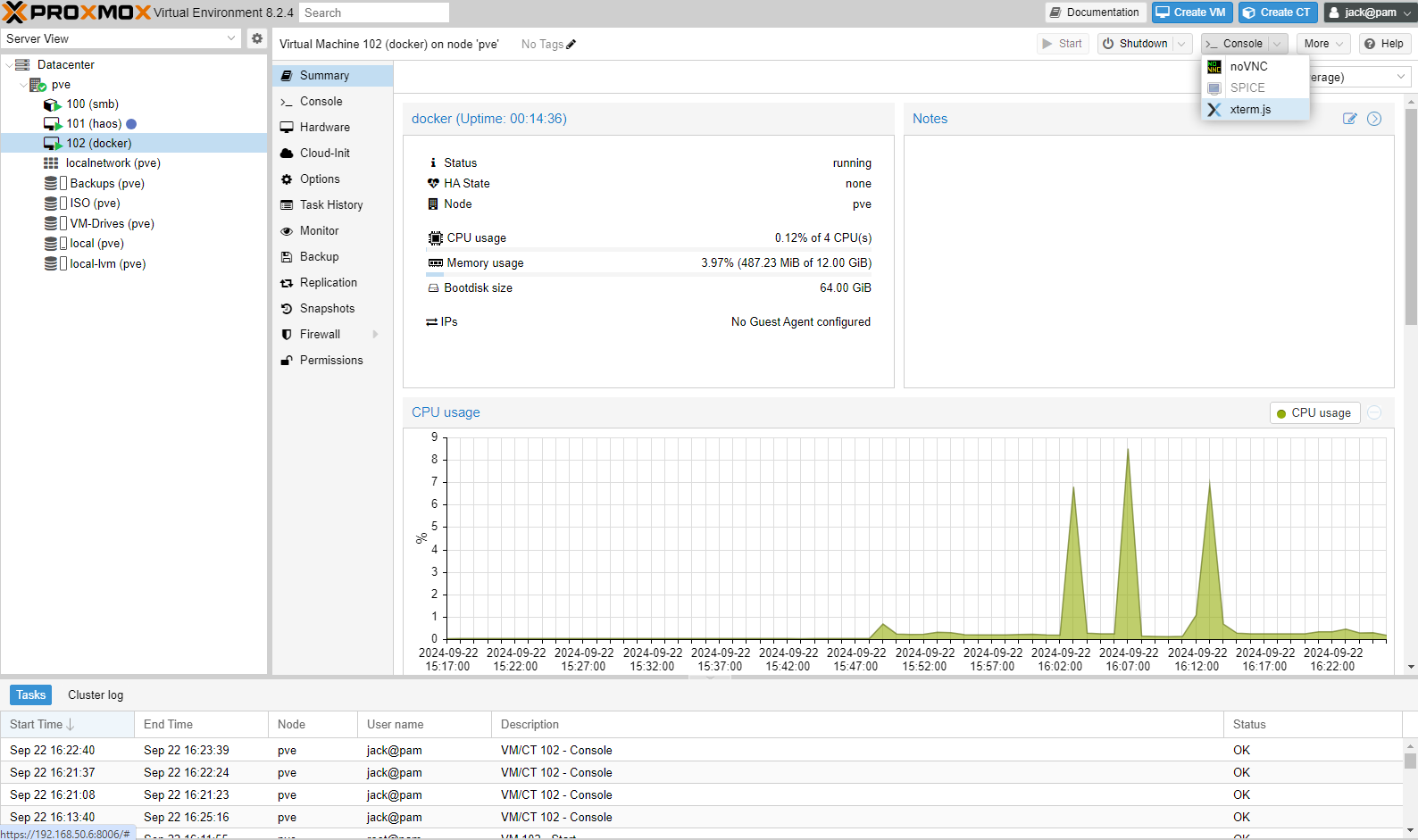The height and width of the screenshot is (840, 1418).
Task: Open the Snapshots section
Action: [327, 309]
